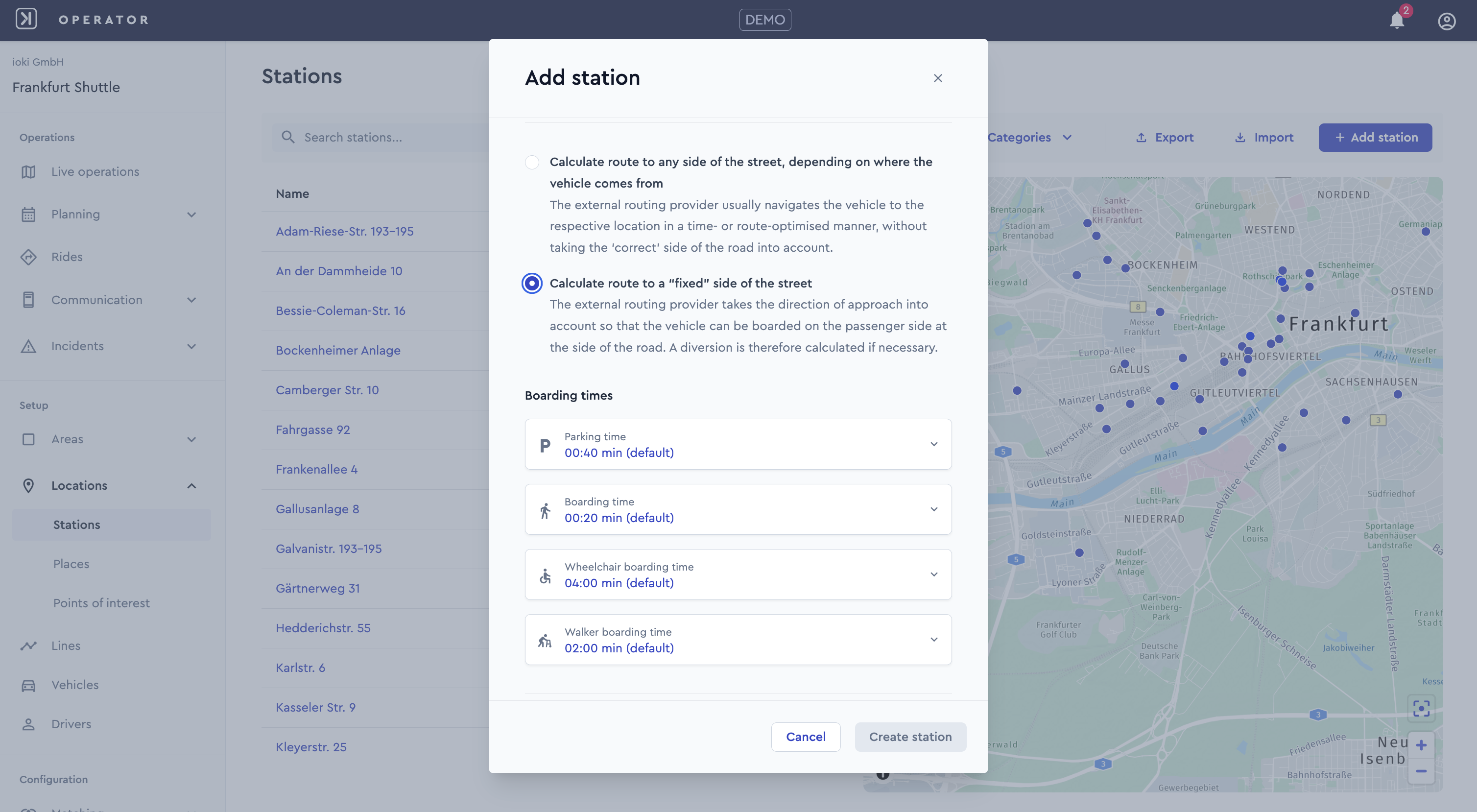1477x812 pixels.
Task: Click the map fit-to-bounds icon
Action: 1421,708
